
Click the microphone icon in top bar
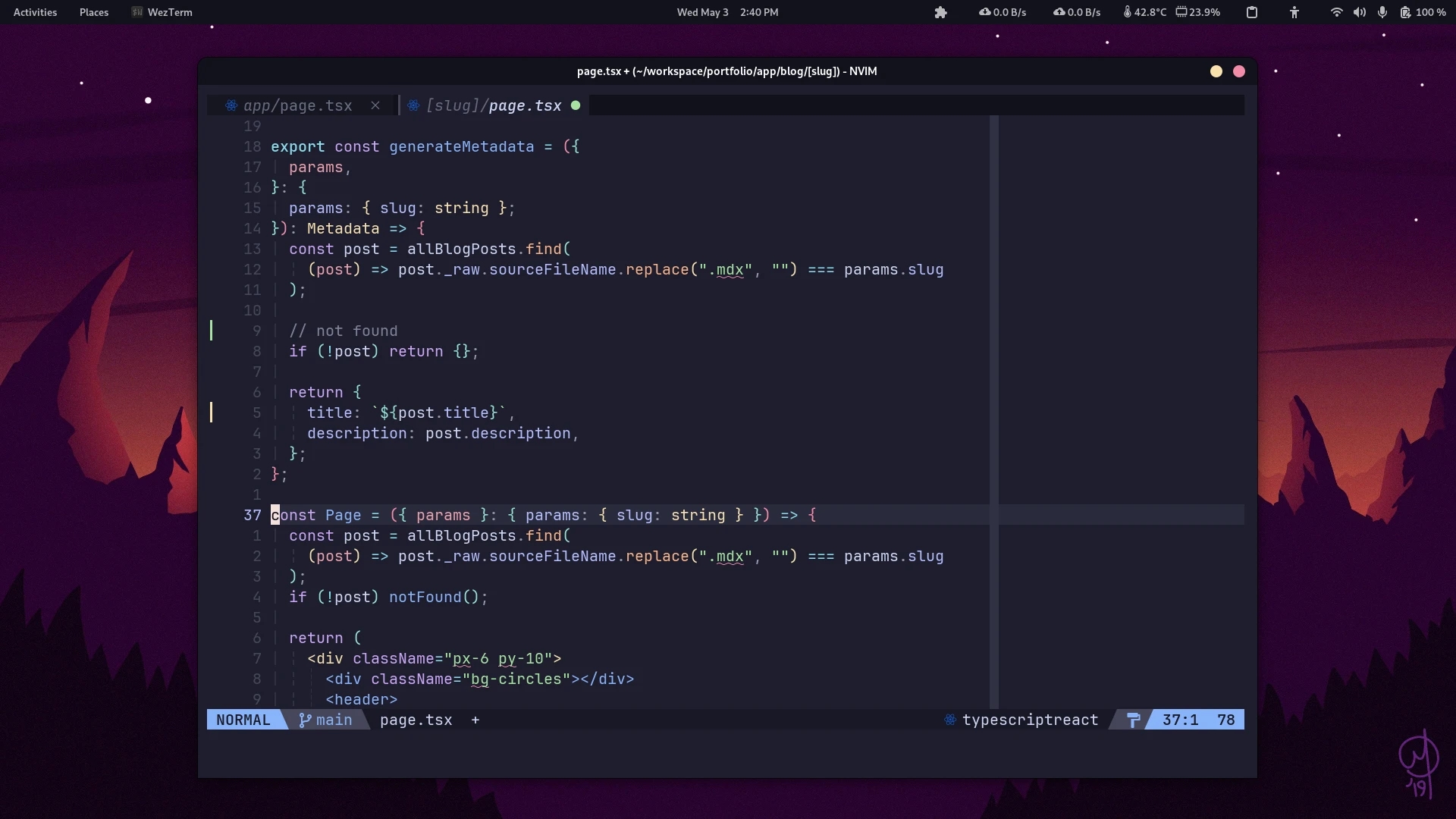pos(1382,12)
